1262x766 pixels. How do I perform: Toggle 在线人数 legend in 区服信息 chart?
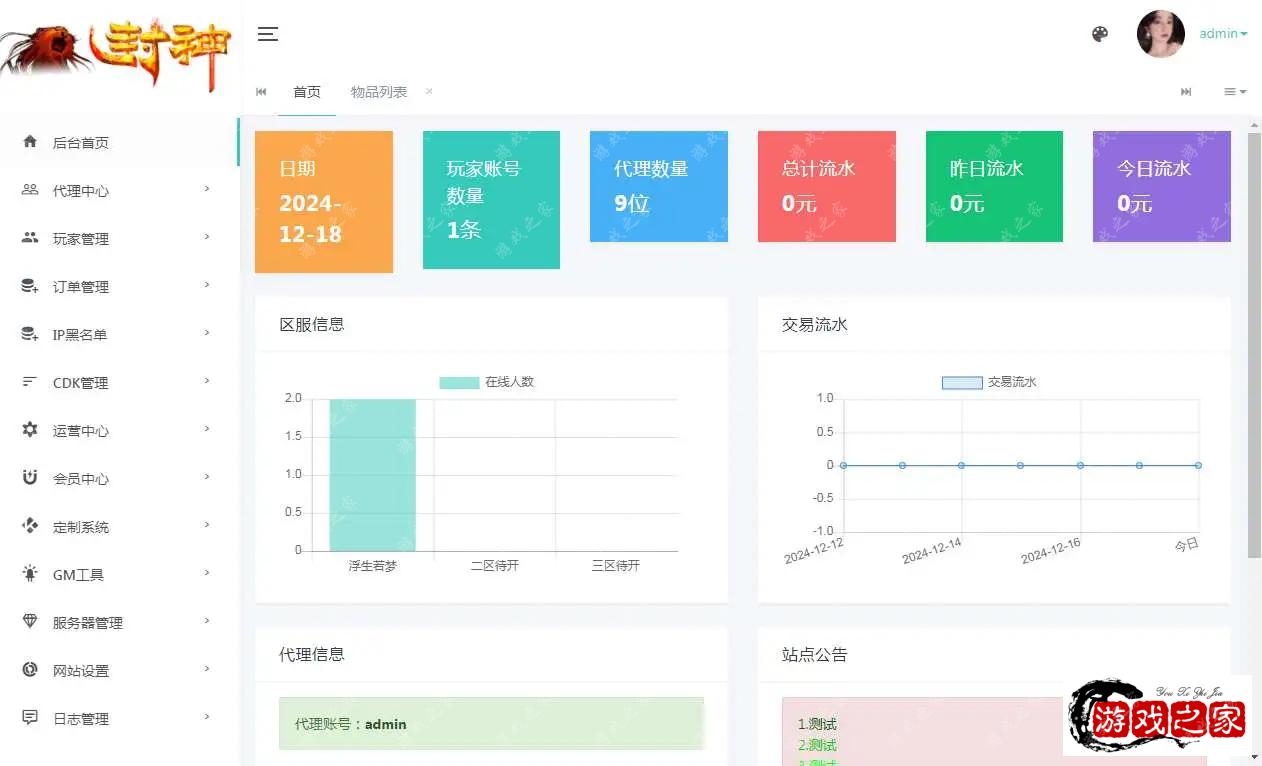pyautogui.click(x=487, y=382)
